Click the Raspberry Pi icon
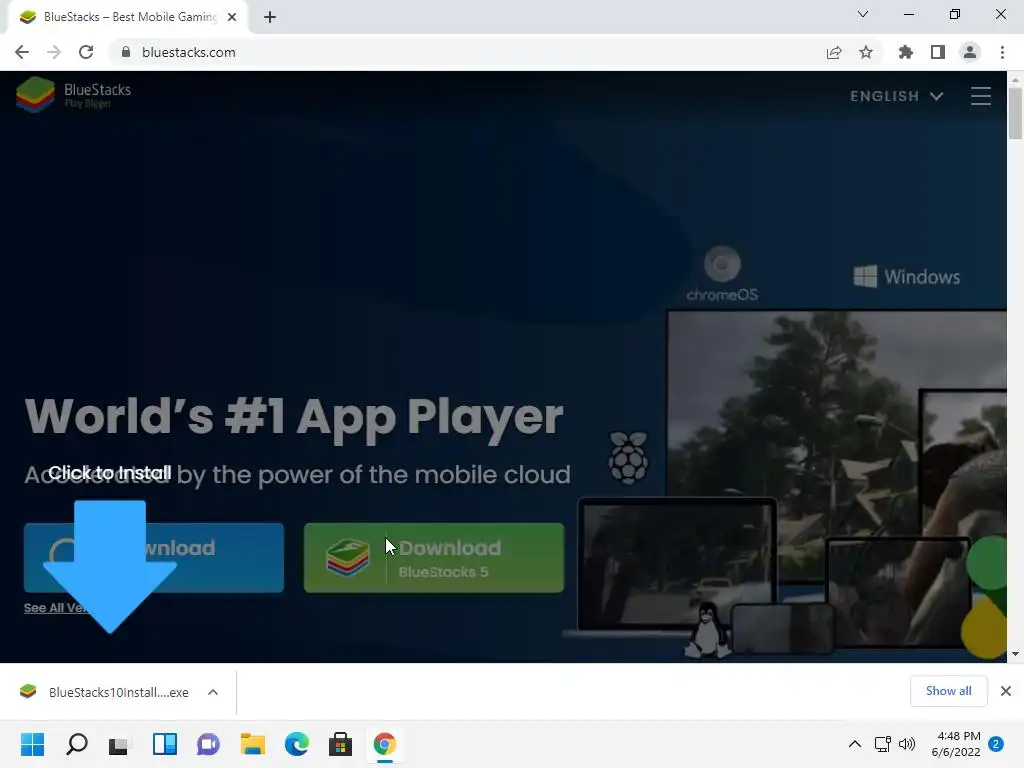 (628, 457)
